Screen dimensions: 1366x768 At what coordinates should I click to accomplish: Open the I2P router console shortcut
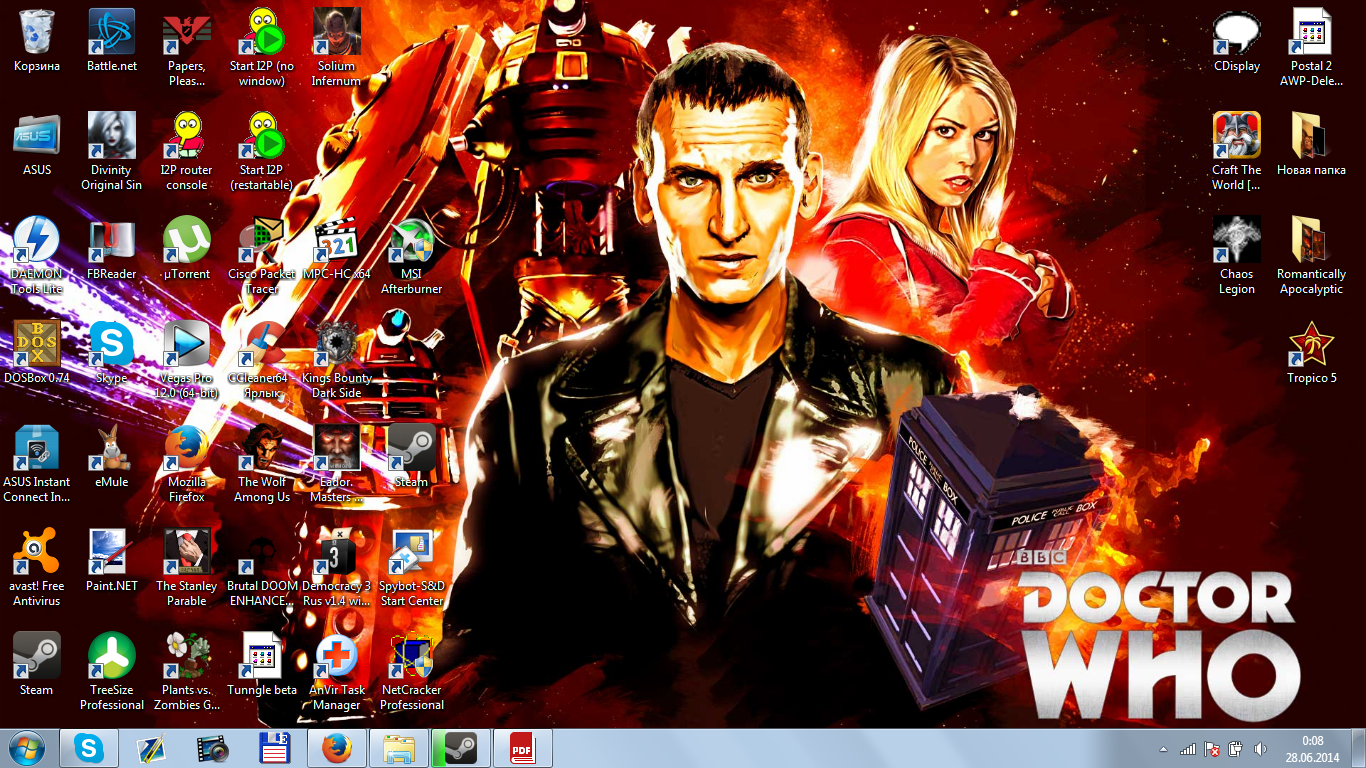[187, 152]
